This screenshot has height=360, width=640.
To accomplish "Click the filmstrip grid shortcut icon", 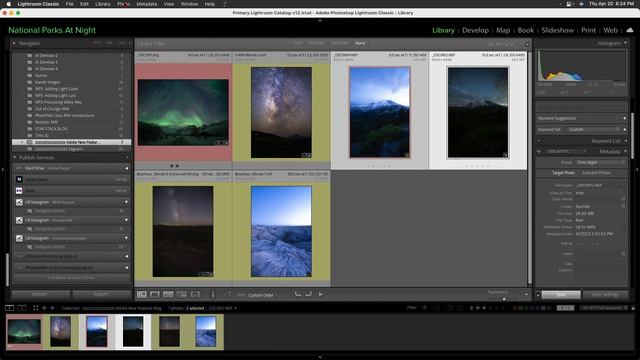I will coord(36,308).
